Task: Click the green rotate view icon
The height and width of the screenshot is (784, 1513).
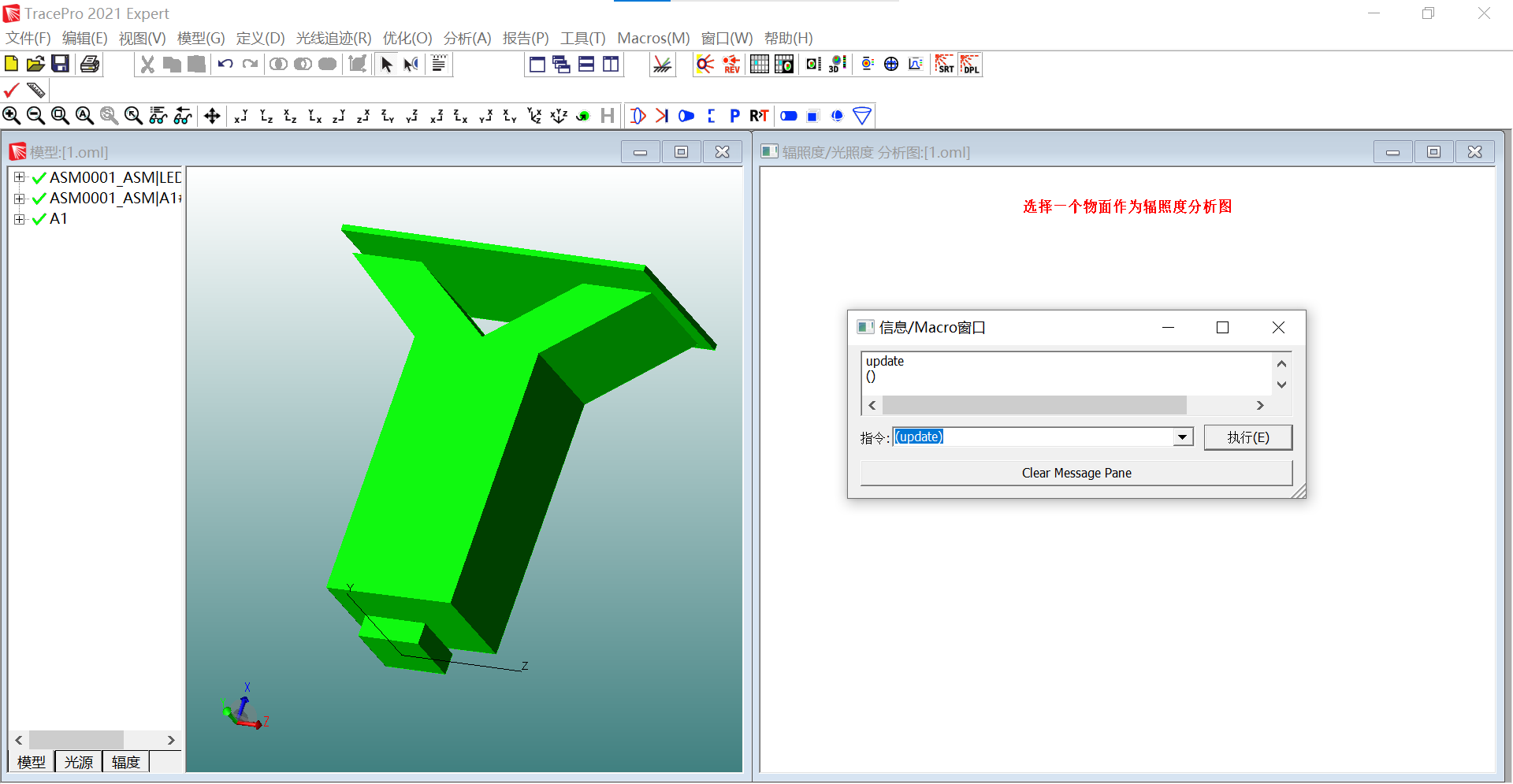Action: click(x=583, y=116)
